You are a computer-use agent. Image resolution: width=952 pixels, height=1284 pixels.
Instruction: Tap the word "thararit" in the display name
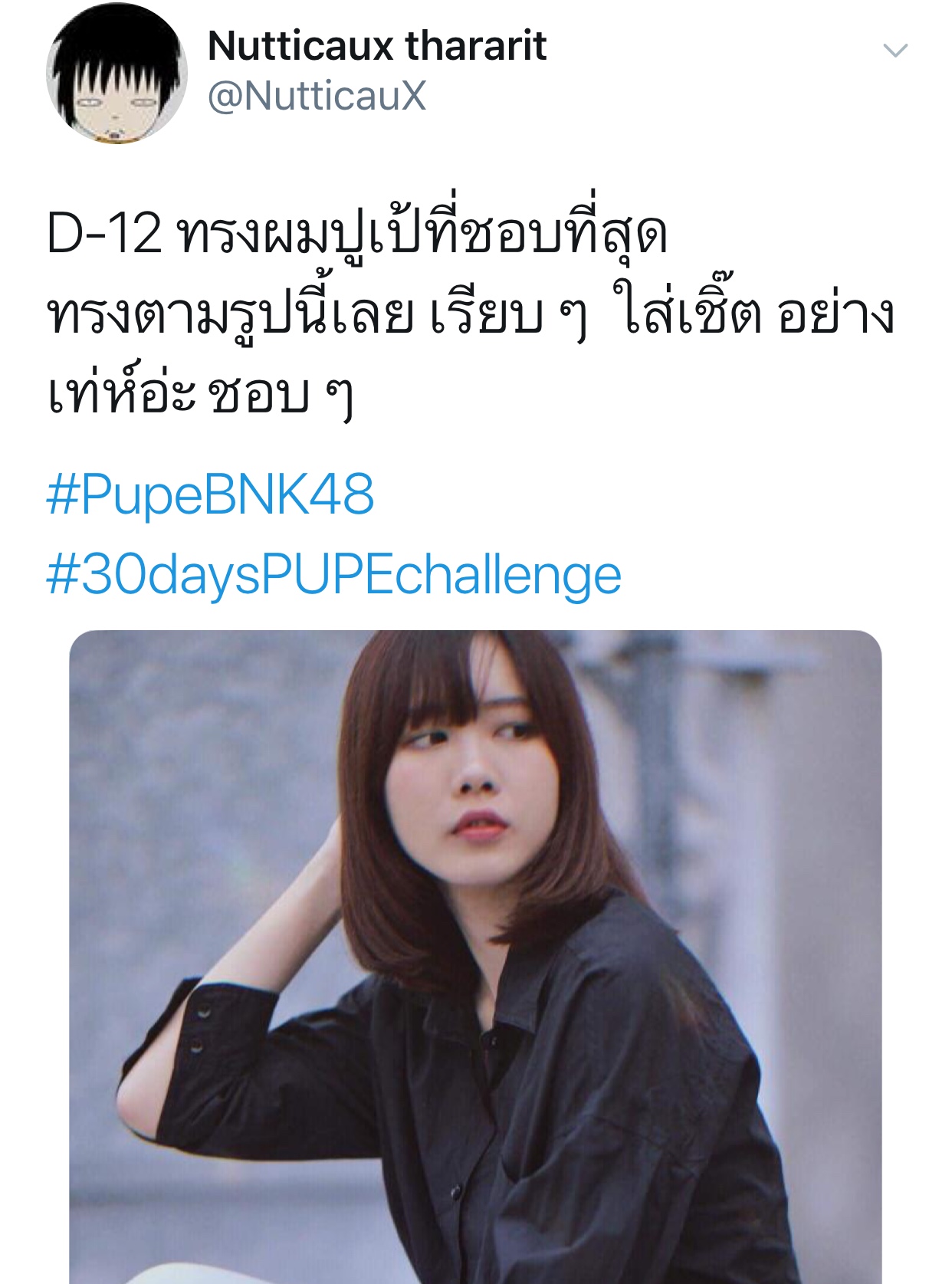pyautogui.click(x=476, y=45)
